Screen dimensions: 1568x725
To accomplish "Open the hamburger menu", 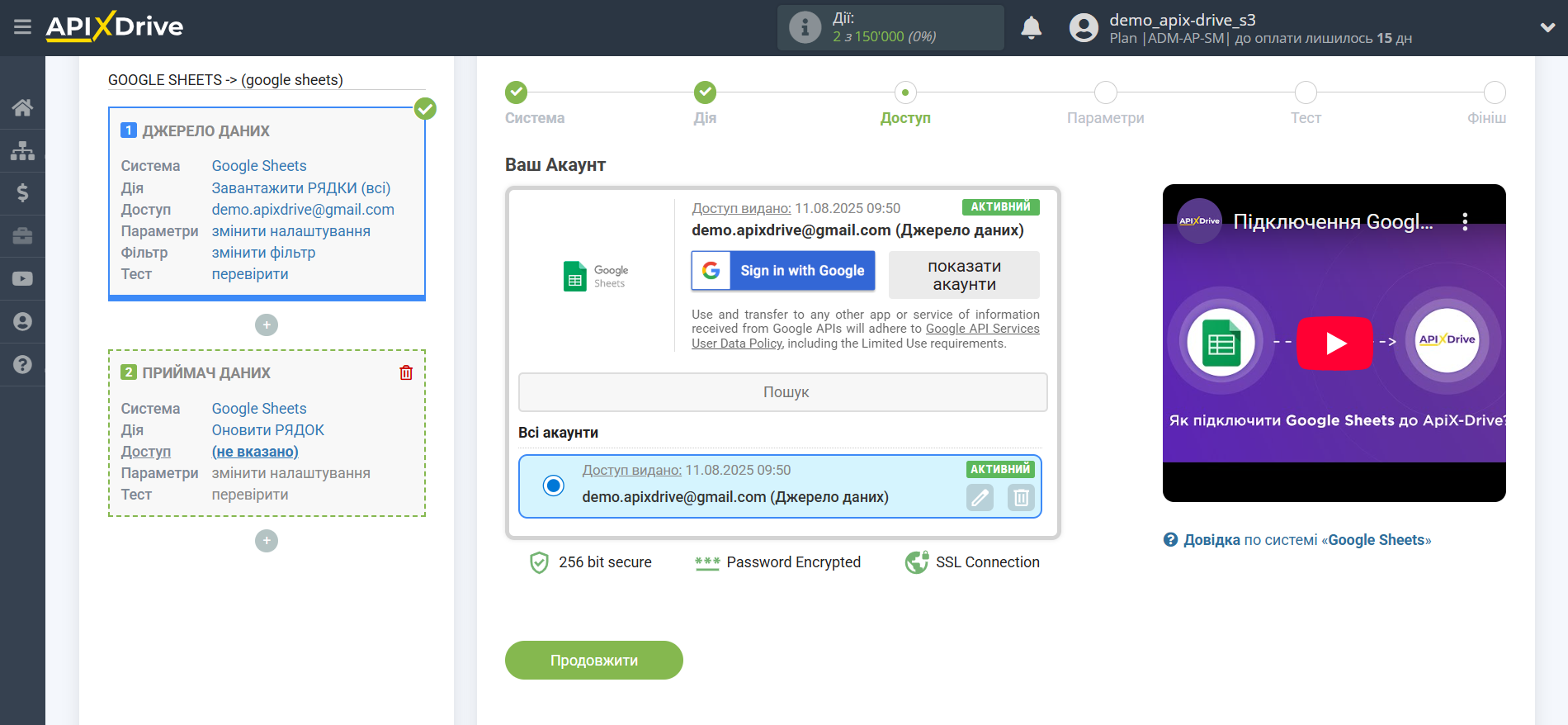I will (22, 27).
